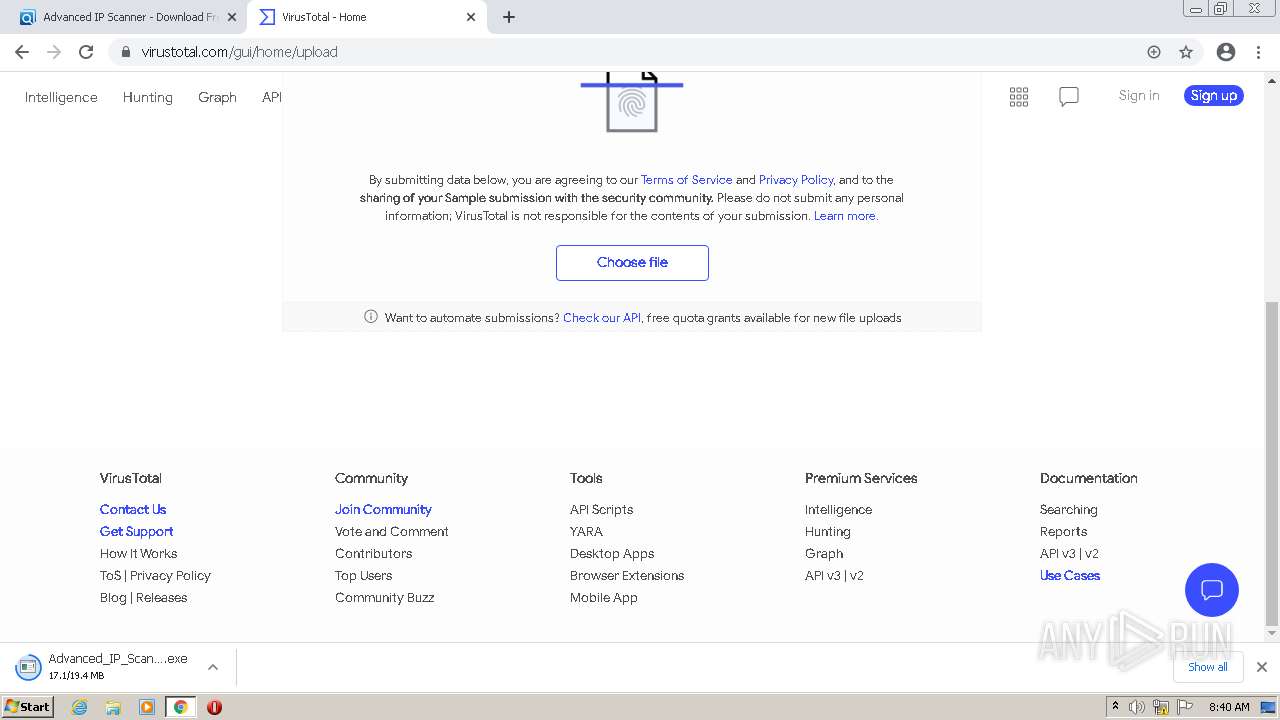Open a new browser tab
Screen dimensions: 1280x720
coord(509,17)
